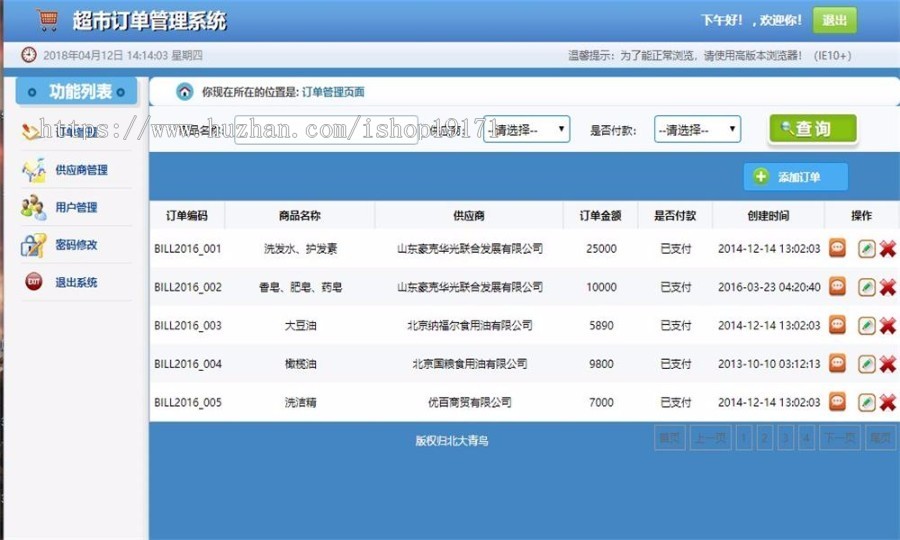Select 退出系统 menu item
This screenshot has width=900, height=540.
pyautogui.click(x=76, y=282)
